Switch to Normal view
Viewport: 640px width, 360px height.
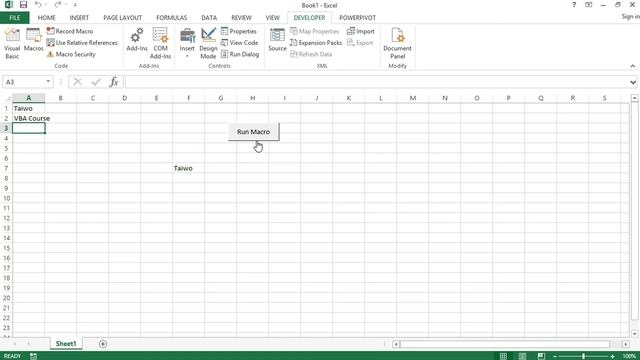(503, 356)
